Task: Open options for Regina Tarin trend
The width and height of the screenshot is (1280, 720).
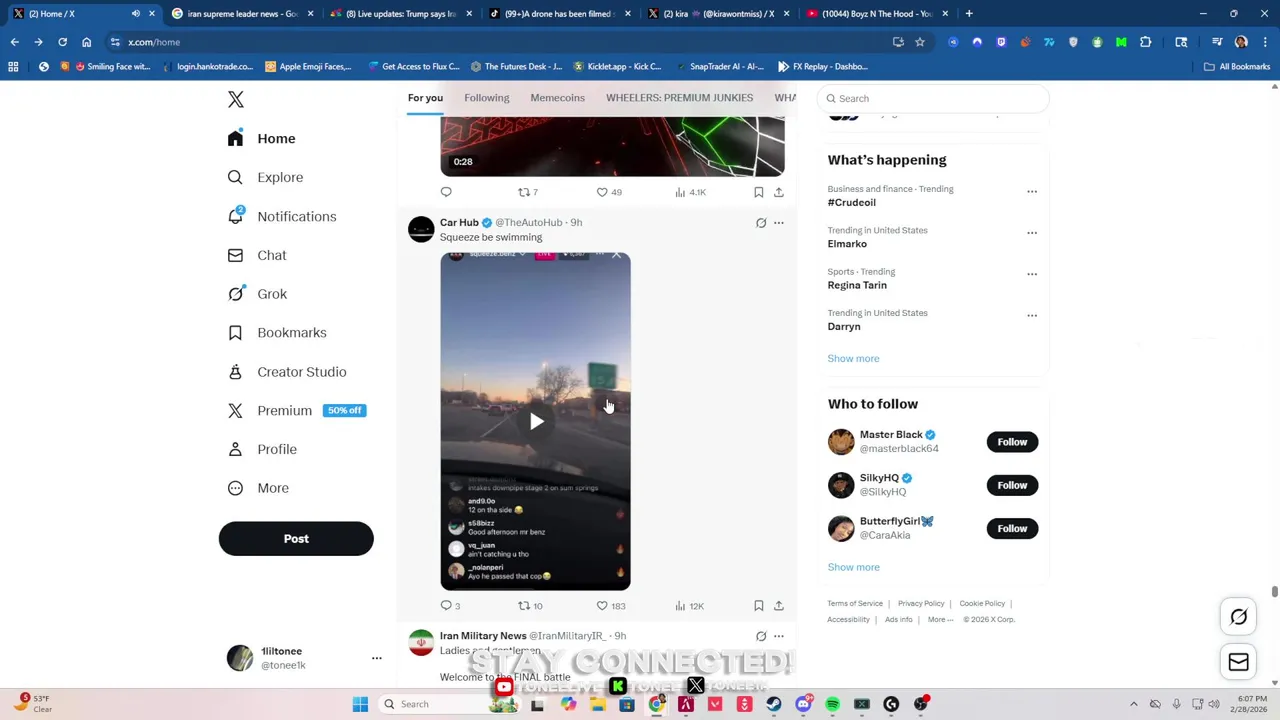Action: [1032, 274]
